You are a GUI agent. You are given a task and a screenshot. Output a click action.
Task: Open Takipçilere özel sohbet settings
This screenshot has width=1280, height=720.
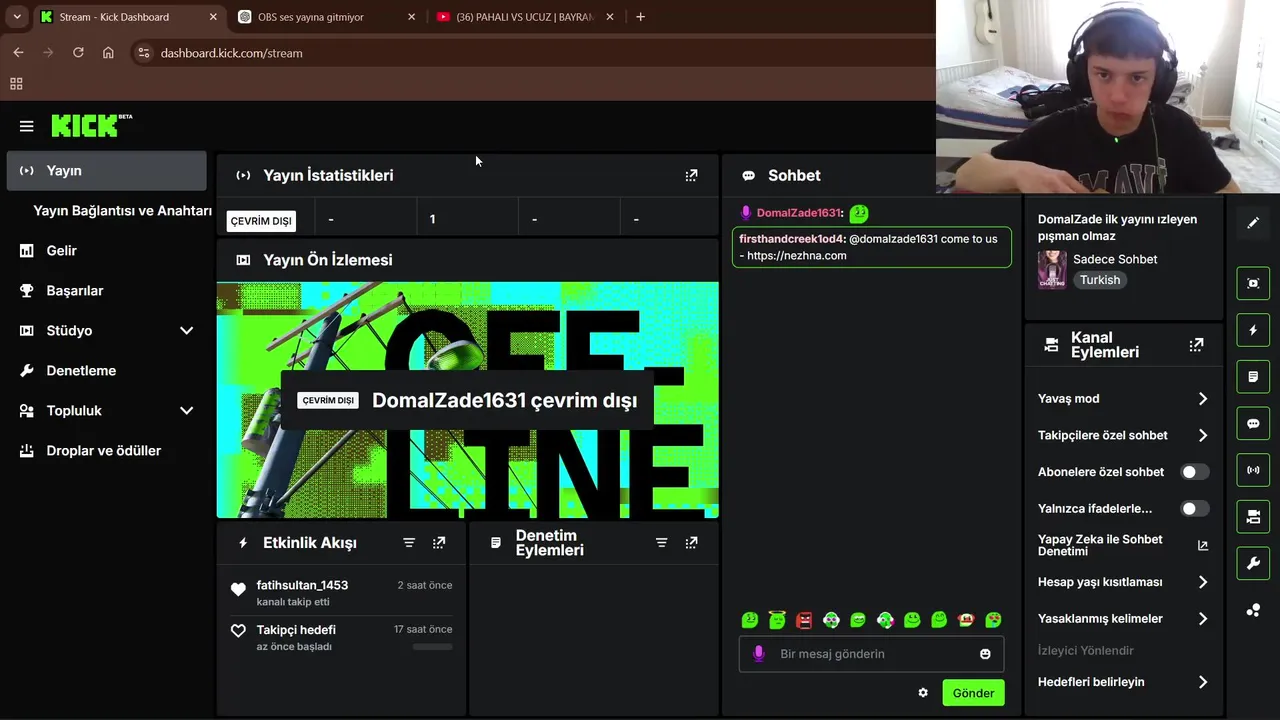pyautogui.click(x=1123, y=436)
